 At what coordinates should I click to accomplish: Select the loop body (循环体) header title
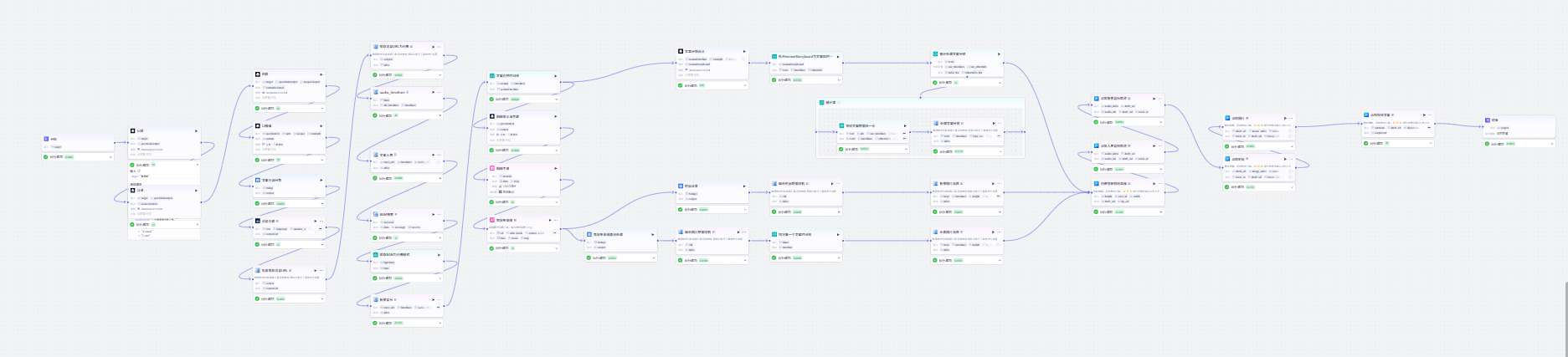tap(831, 103)
